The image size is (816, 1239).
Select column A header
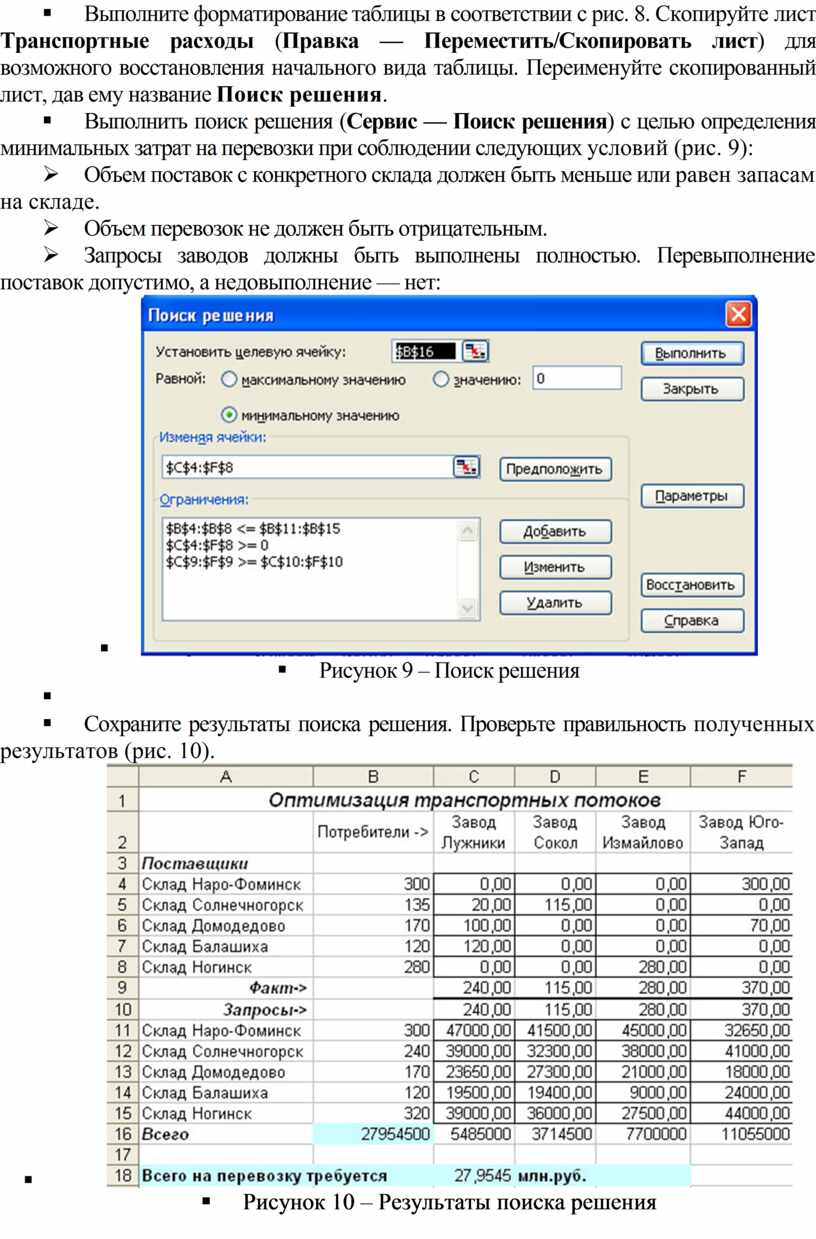225,776
